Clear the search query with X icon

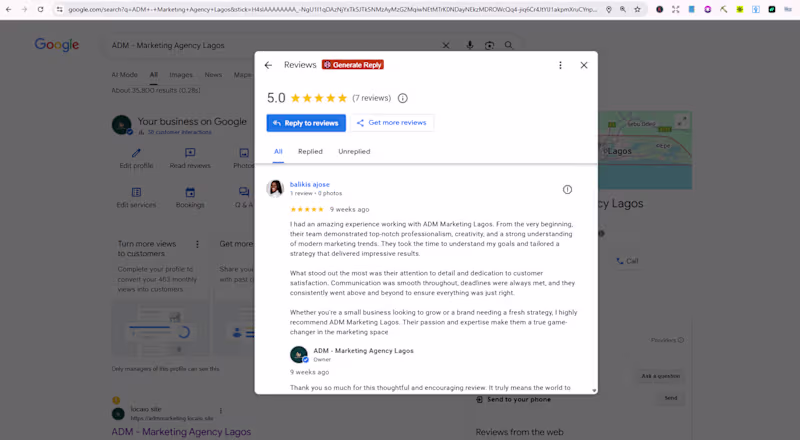(446, 45)
